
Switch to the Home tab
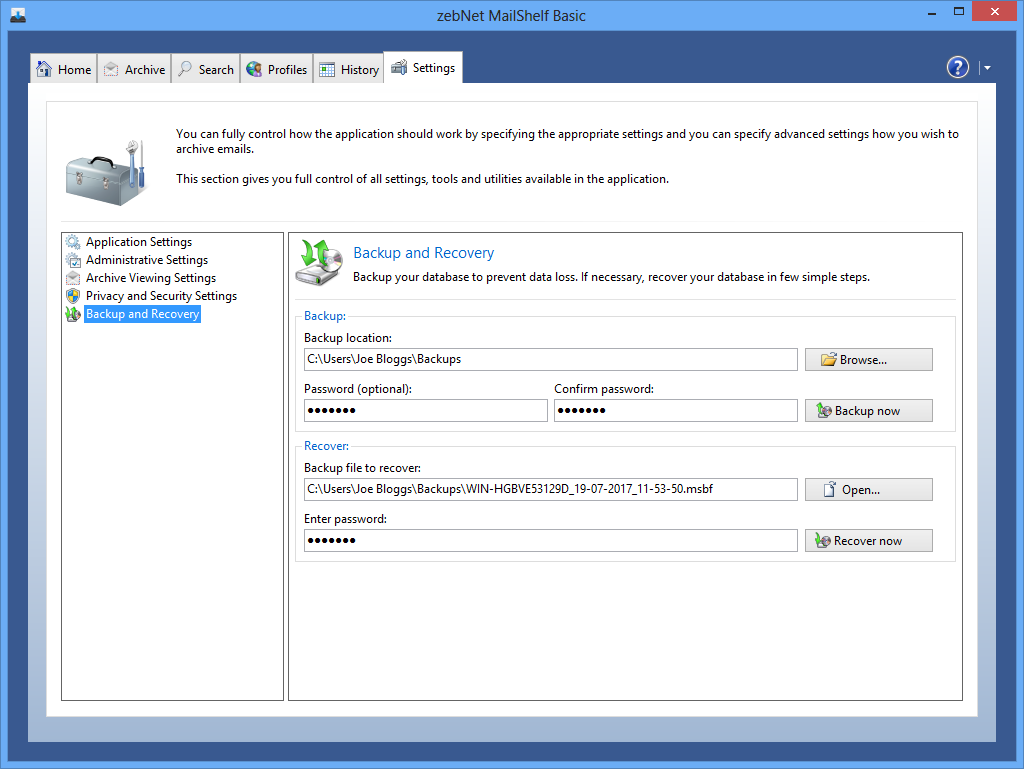pyautogui.click(x=64, y=69)
